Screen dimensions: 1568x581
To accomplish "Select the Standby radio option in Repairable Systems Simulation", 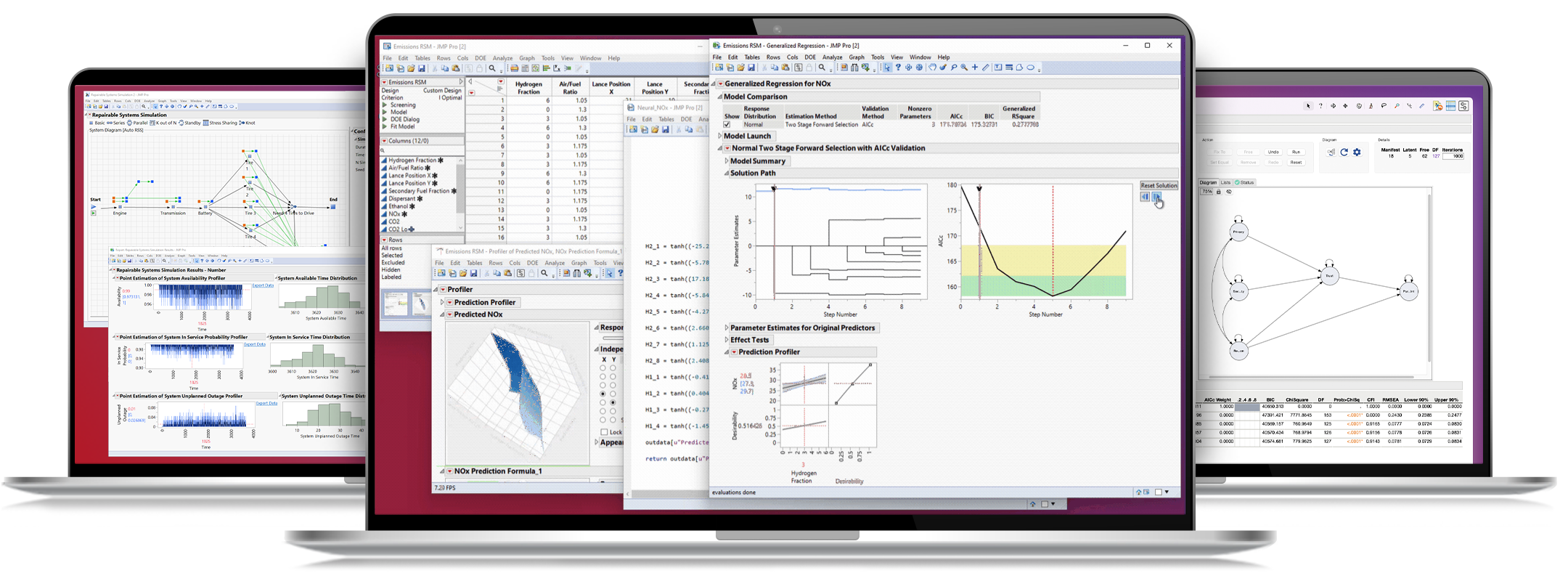I will (x=190, y=123).
